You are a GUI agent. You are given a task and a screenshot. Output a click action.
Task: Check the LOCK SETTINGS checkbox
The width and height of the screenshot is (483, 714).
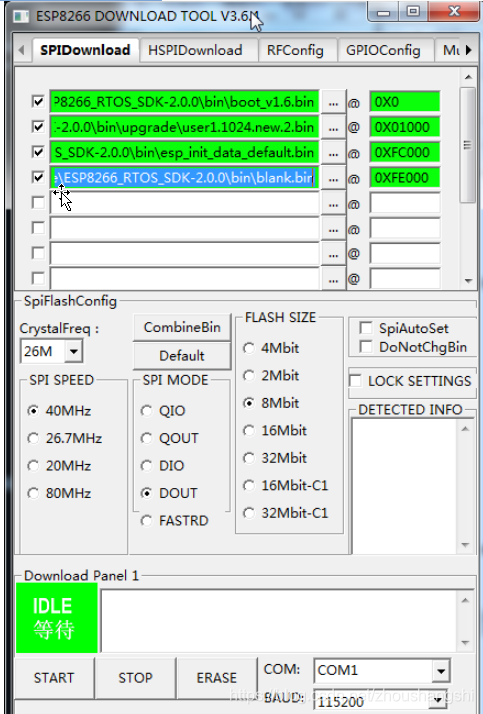click(x=355, y=381)
